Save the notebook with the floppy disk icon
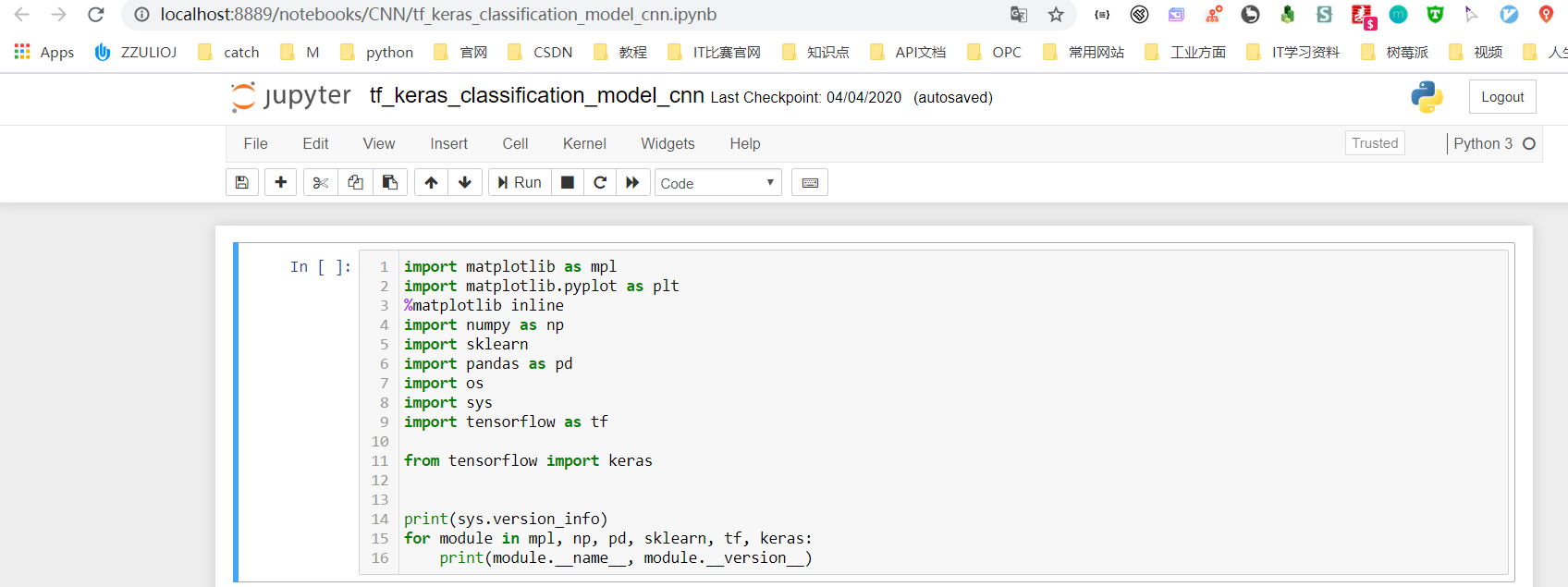 242,182
